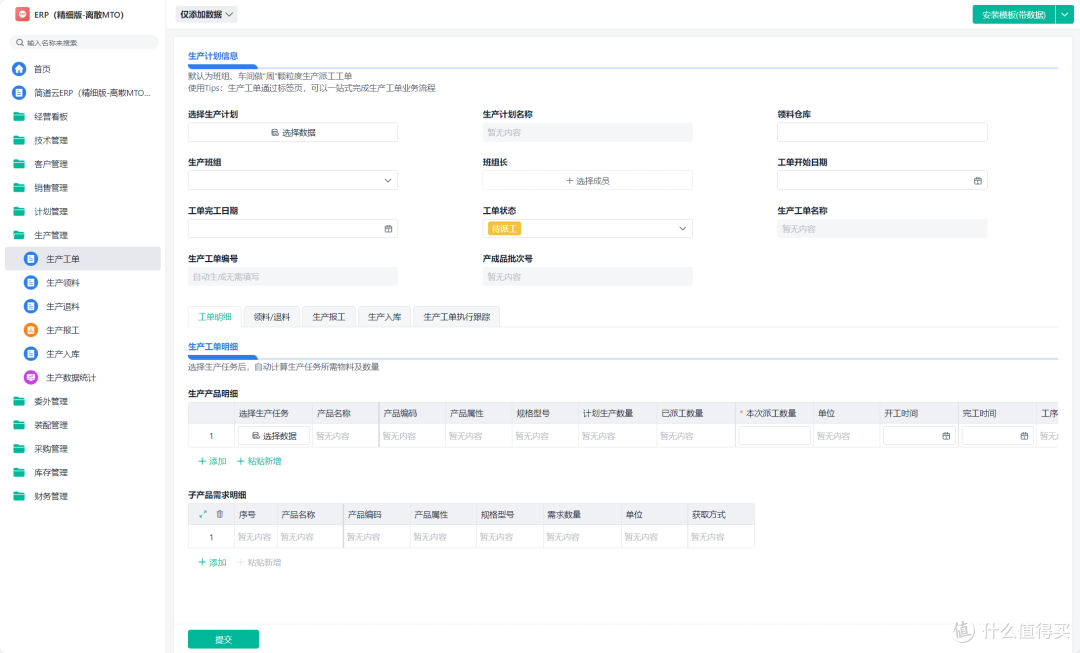Click 添加 under 生产产品明细 table
Viewport: 1080px width, 653px height.
pyautogui.click(x=212, y=462)
